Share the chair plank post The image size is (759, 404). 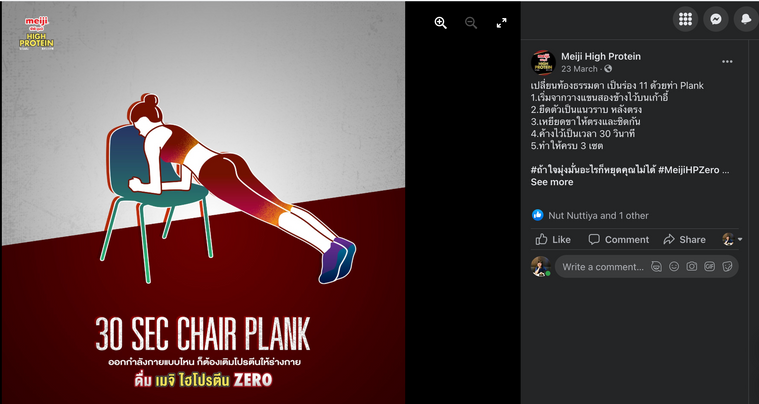tap(684, 239)
